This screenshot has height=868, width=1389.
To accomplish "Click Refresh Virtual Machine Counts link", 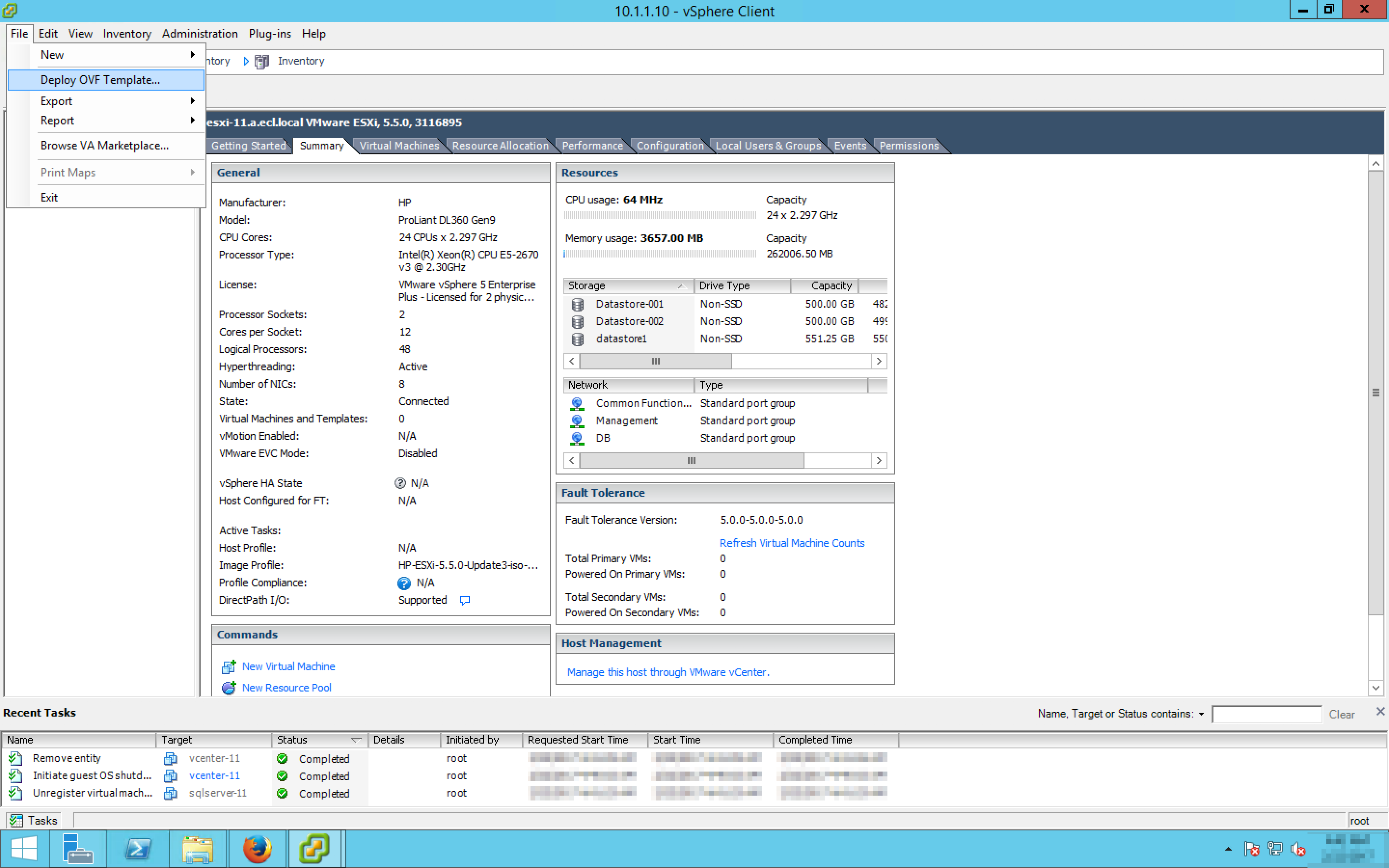I will click(x=791, y=543).
